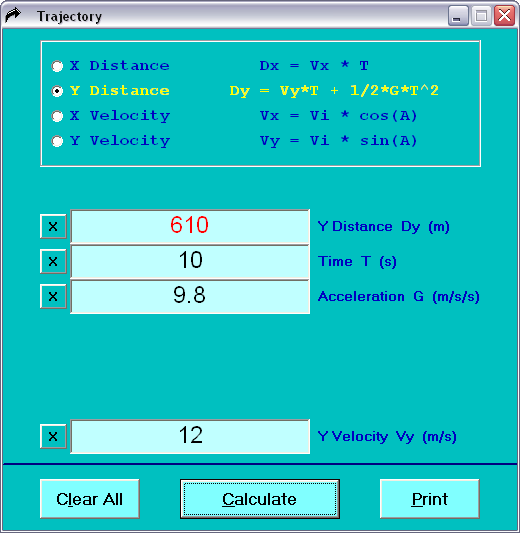
Task: Focus the Acceleration G field showing 9.8
Action: [x=190, y=296]
